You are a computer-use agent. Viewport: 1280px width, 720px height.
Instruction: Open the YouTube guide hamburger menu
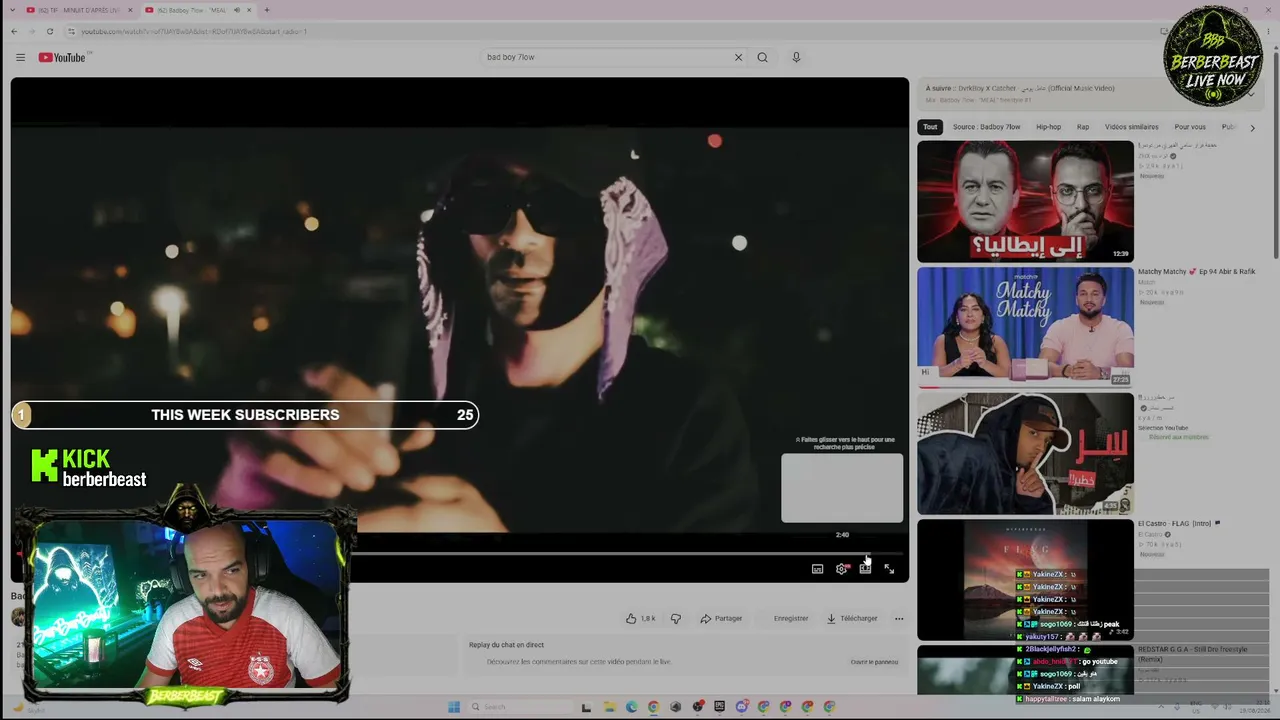click(20, 57)
